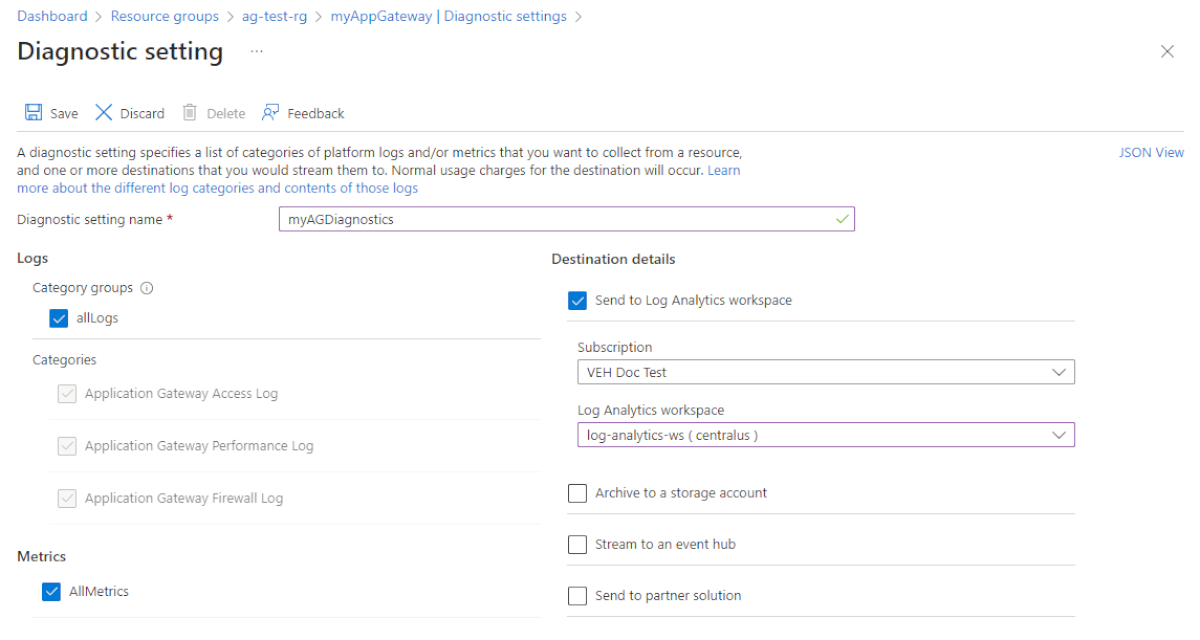Enable Archive to a storage account

[x=577, y=492]
